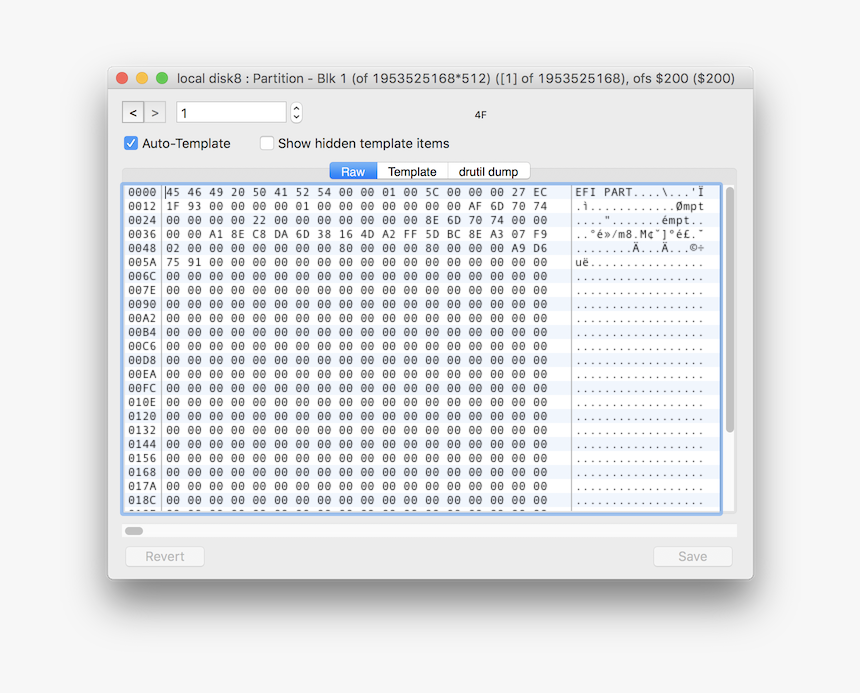
Task: Click the "4F" length indicator above the tabs
Action: [x=480, y=115]
